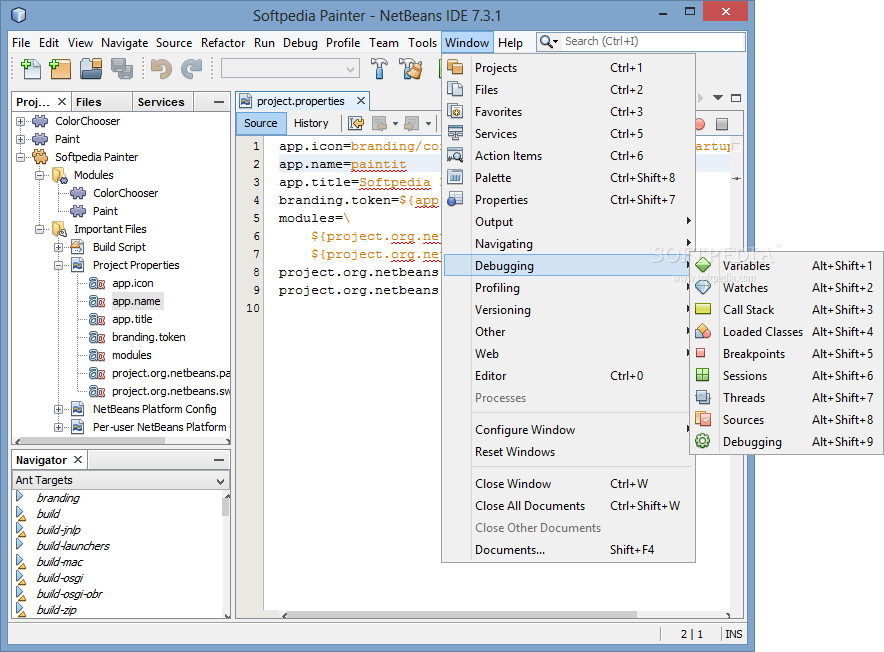
Task: Click the New File toolbar icon
Action: tap(31, 69)
